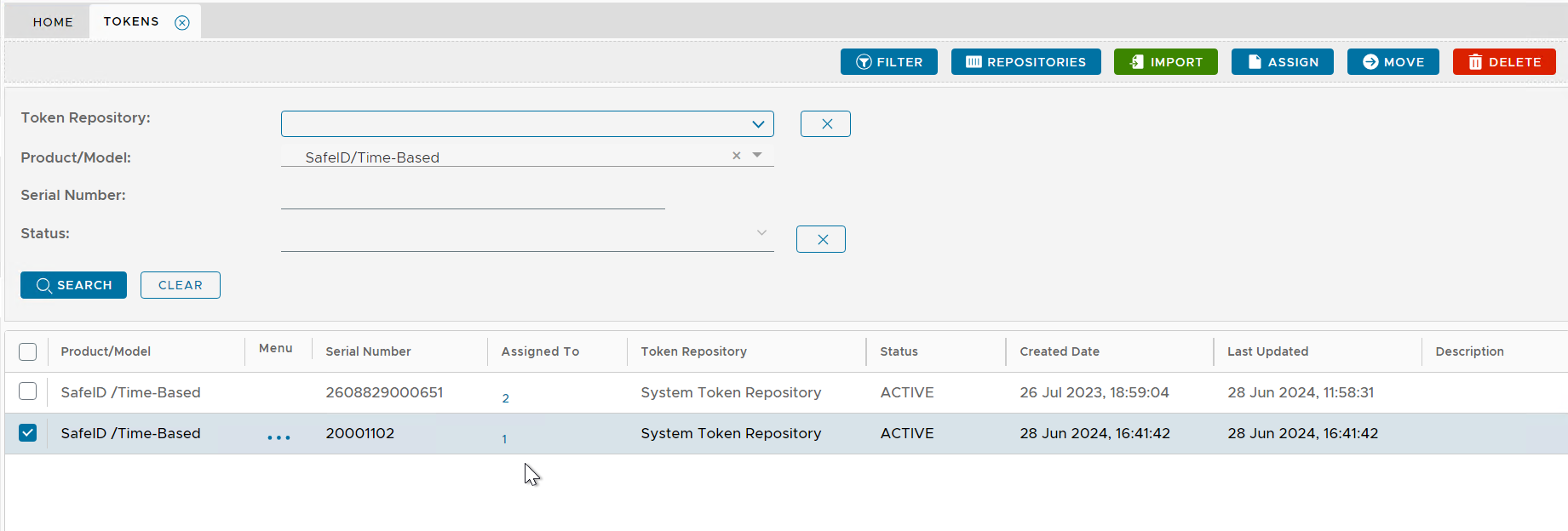Clear the Status field with X button
Image resolution: width=1568 pixels, height=531 pixels.
click(x=821, y=239)
